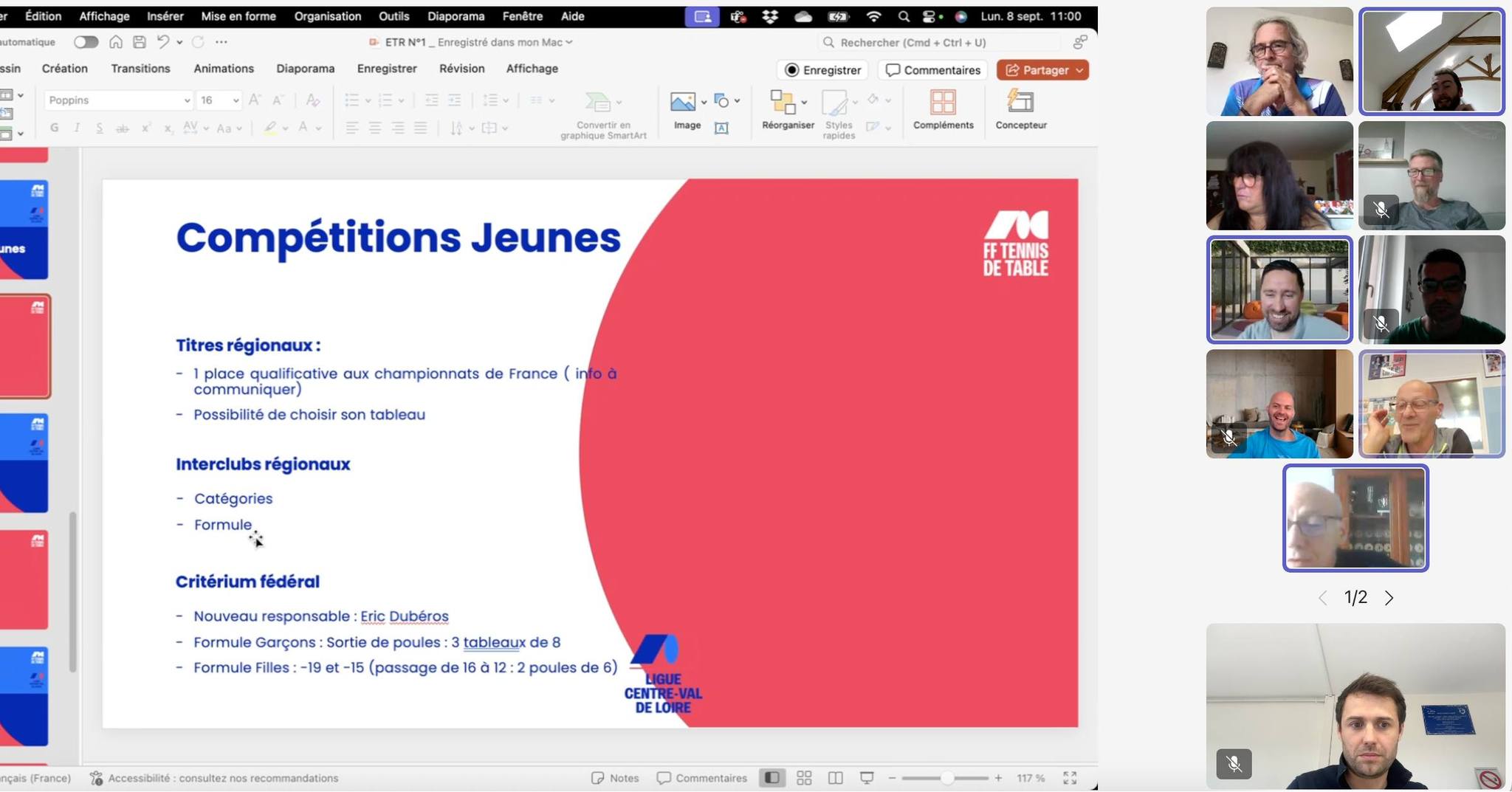
Task: Open the Compléments add-ins button
Action: (x=943, y=109)
